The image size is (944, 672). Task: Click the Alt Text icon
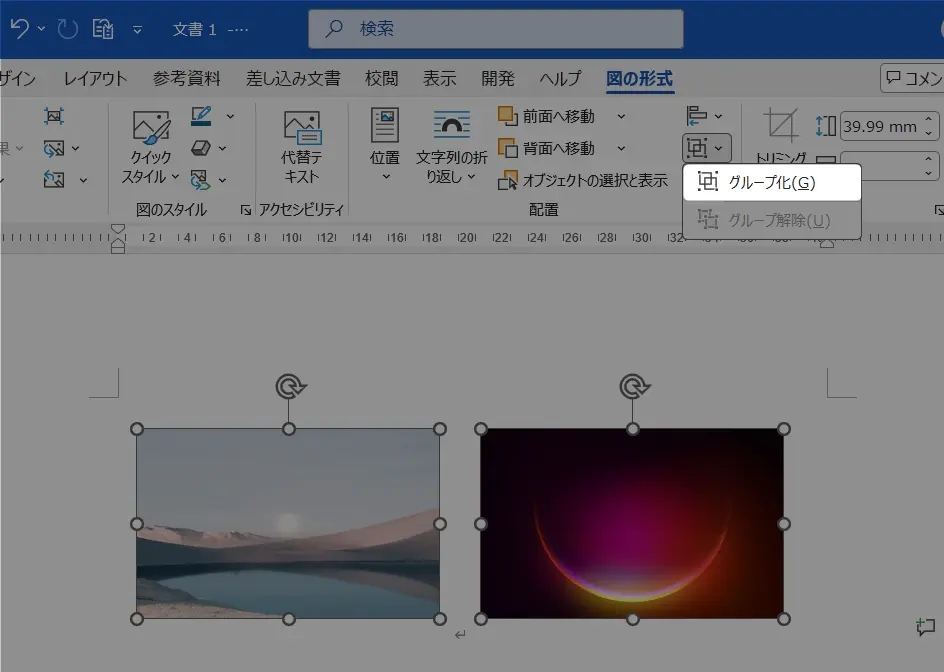302,127
